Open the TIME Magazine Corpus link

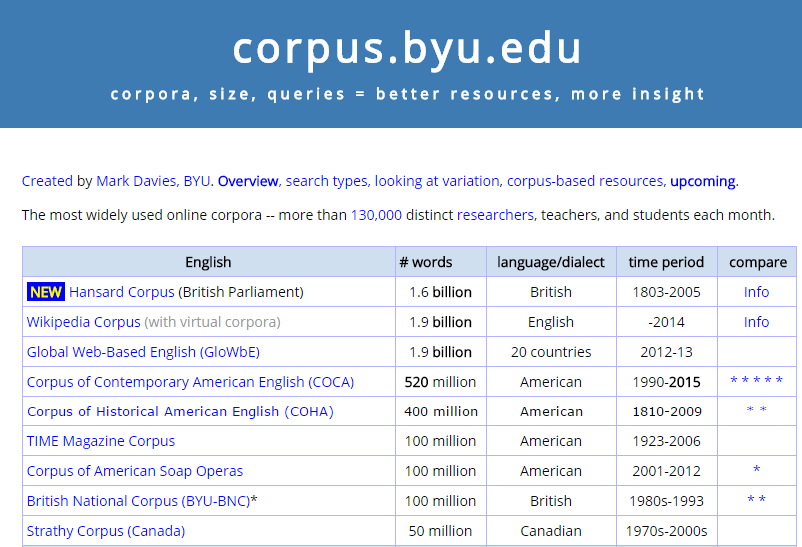[x=101, y=441]
